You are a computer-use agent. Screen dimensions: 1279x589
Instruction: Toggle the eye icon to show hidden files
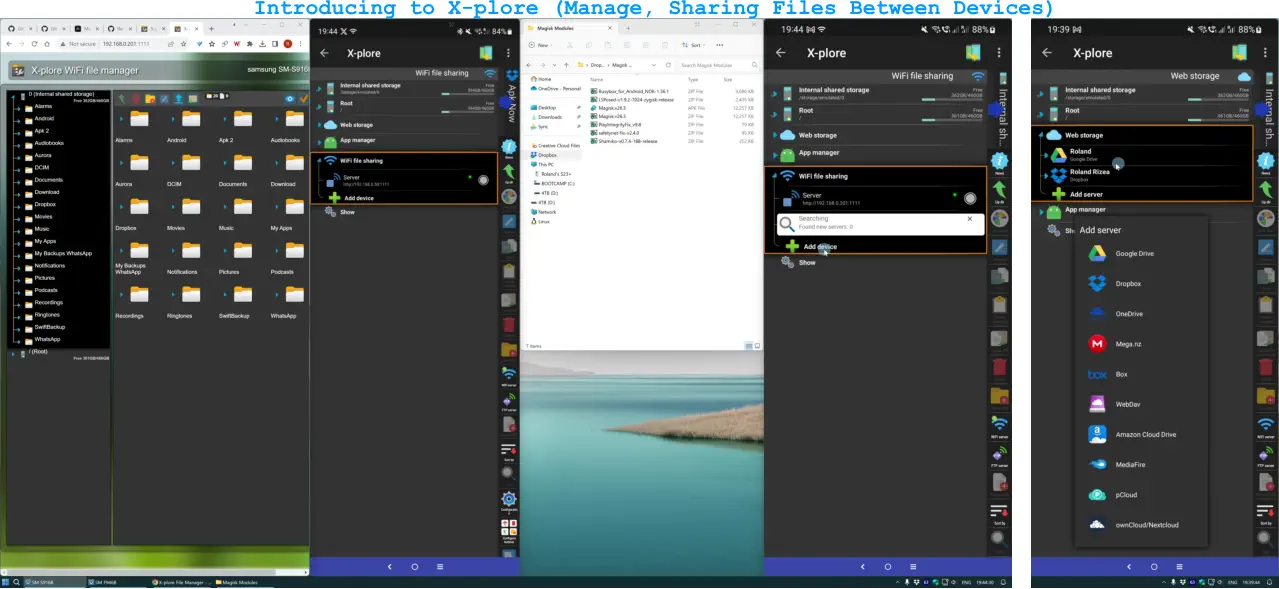(x=290, y=99)
